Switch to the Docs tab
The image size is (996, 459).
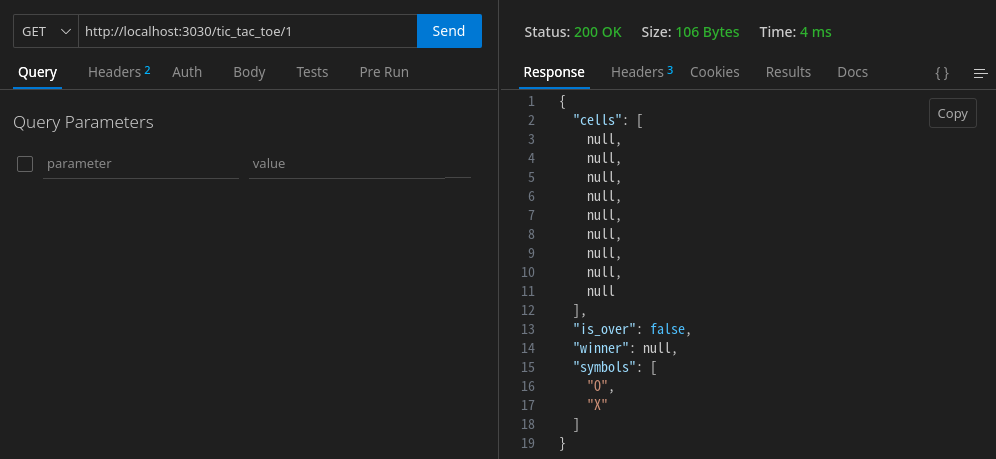pyautogui.click(x=852, y=72)
